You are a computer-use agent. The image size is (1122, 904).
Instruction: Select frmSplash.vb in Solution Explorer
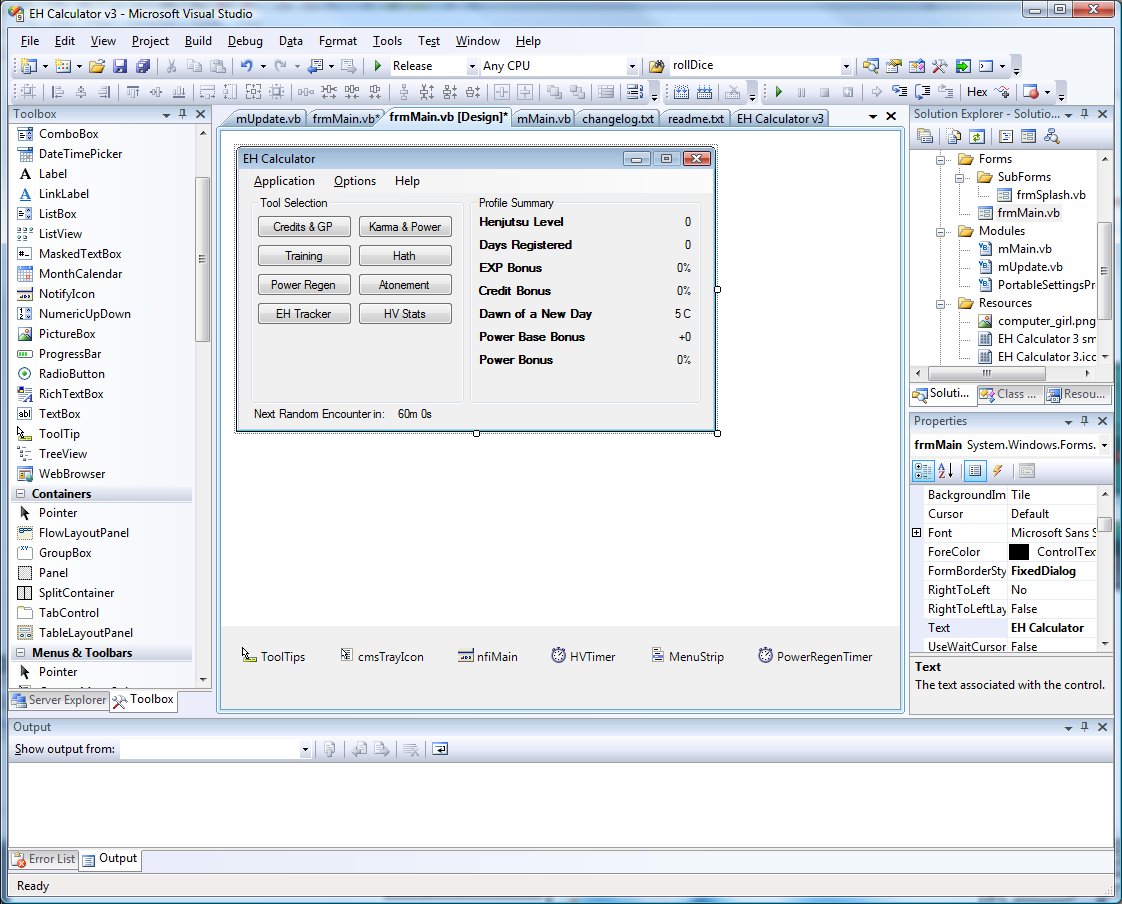pos(1042,195)
